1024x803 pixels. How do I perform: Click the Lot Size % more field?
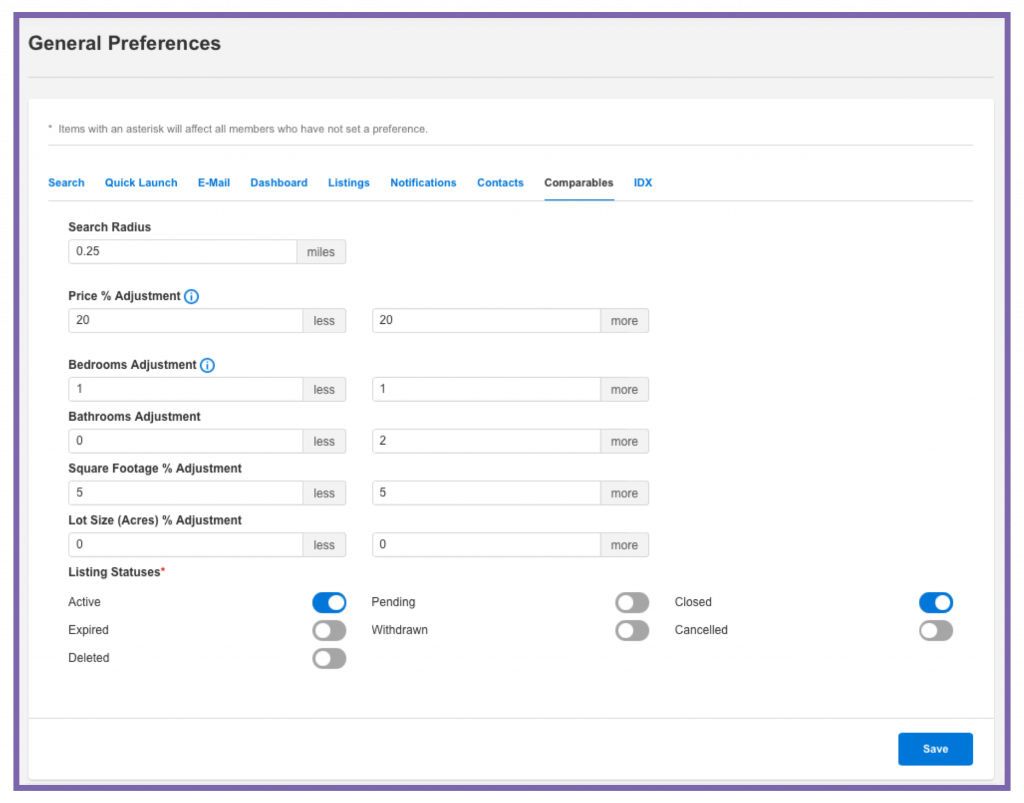[486, 545]
